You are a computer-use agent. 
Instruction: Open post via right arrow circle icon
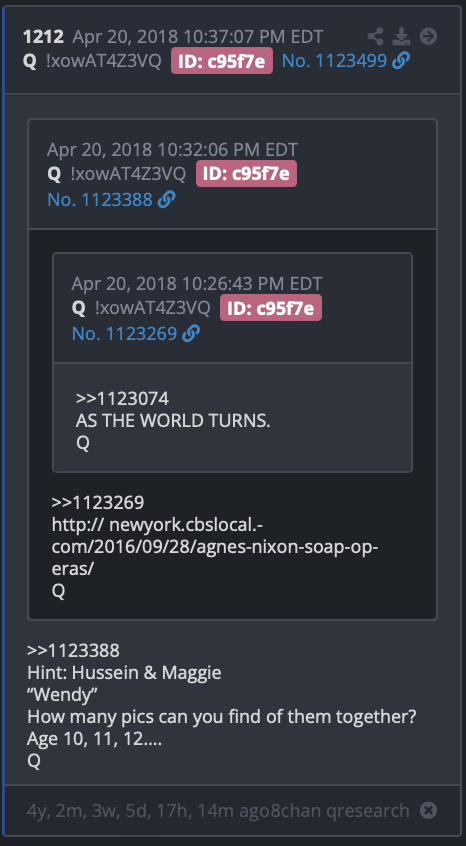click(x=428, y=37)
